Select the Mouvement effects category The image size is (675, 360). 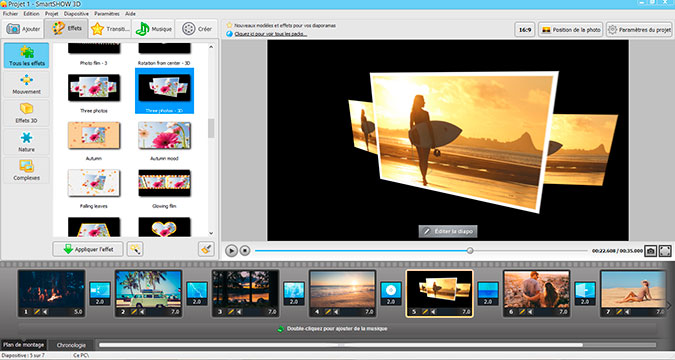(x=27, y=84)
